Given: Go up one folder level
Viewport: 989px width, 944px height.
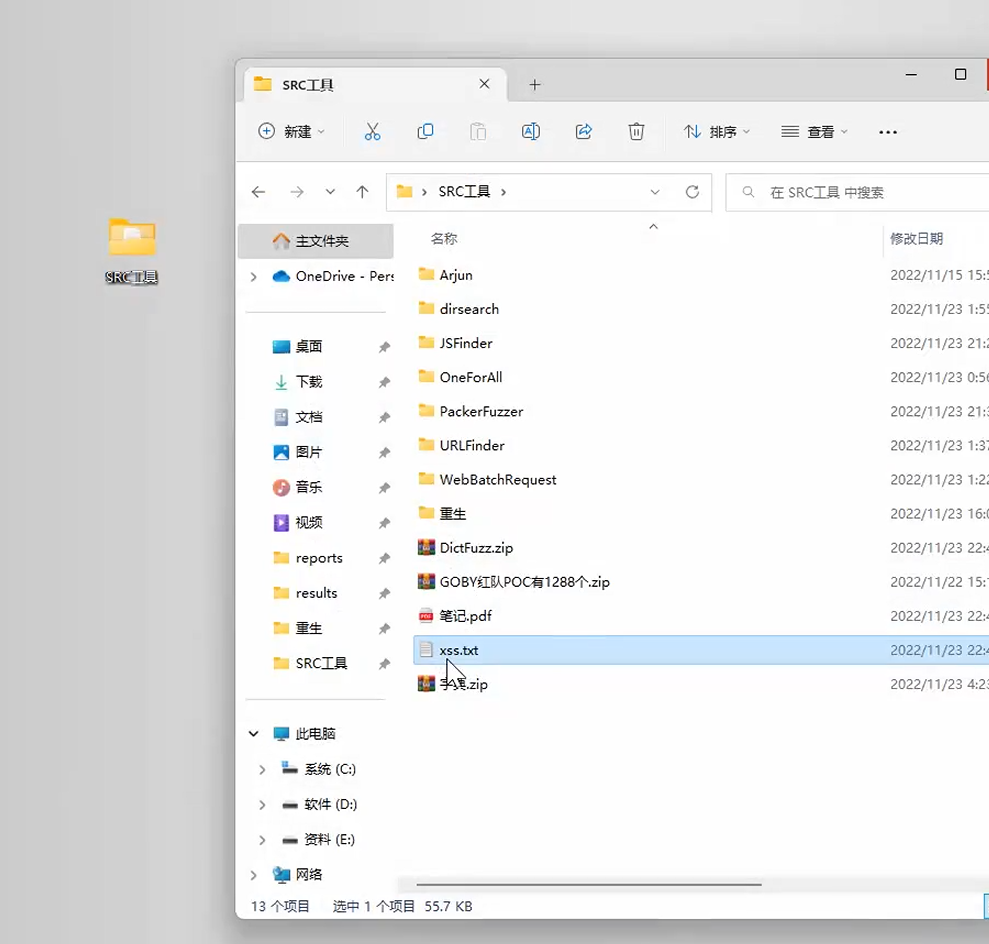Looking at the screenshot, I should click(x=362, y=192).
